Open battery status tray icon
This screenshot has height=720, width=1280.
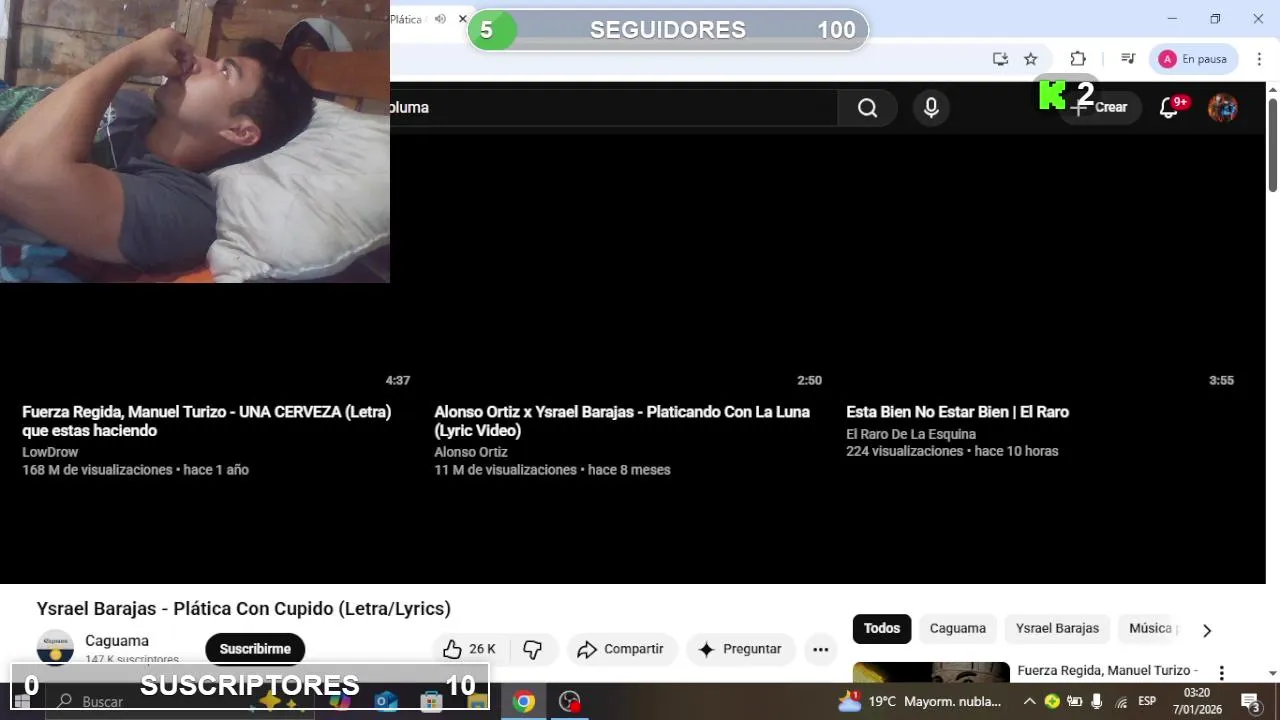pos(1075,701)
